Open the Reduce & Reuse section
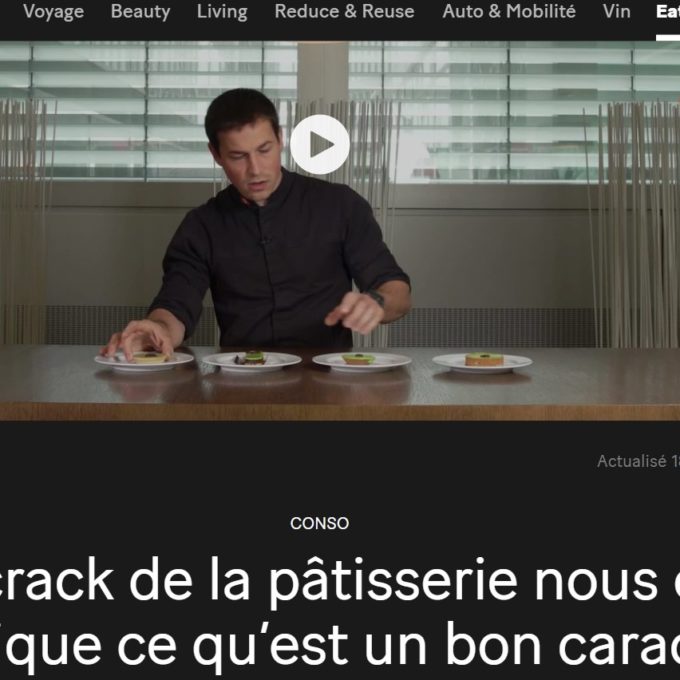This screenshot has height=680, width=680. (344, 12)
